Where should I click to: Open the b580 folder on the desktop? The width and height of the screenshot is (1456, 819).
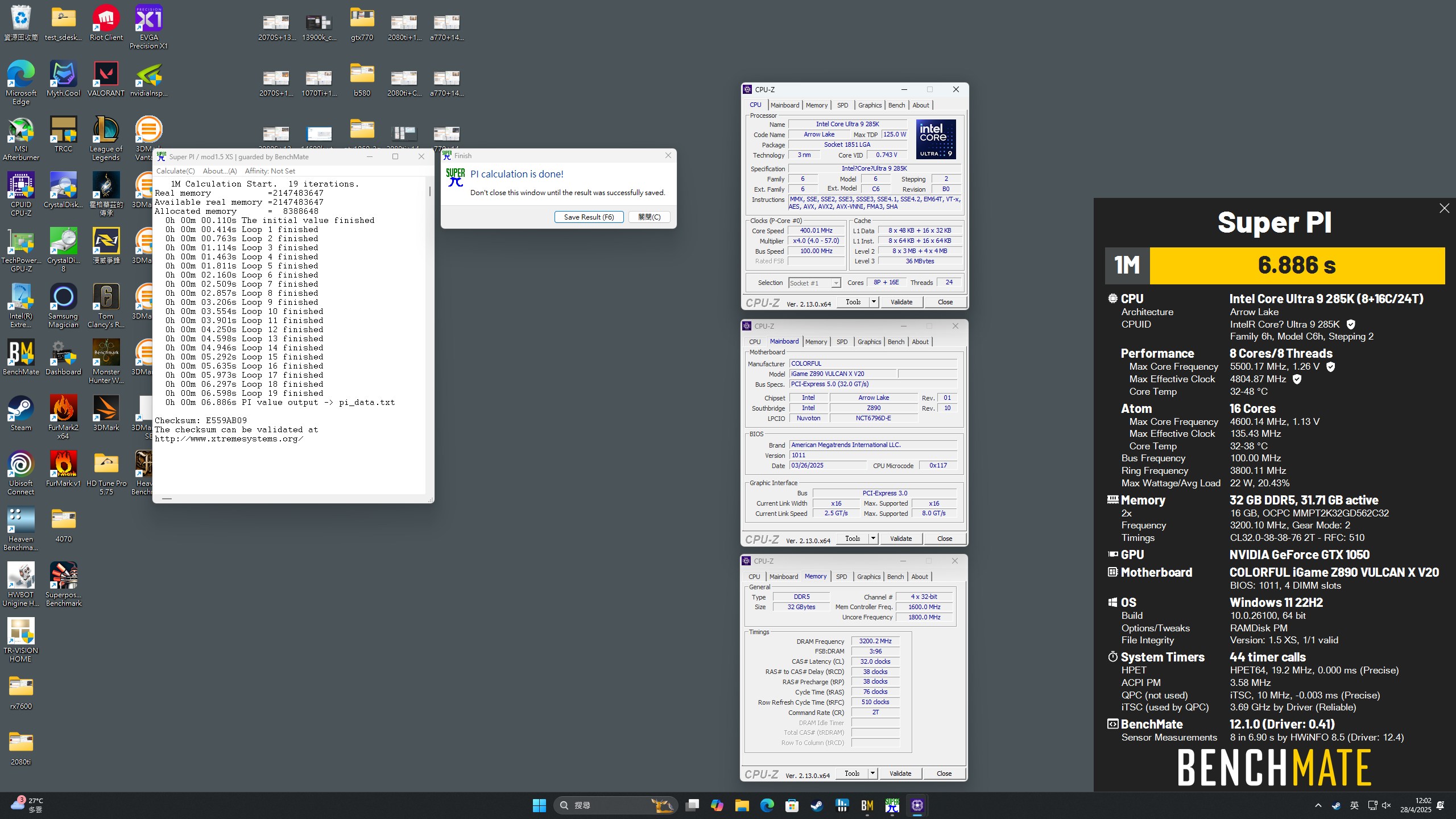(x=362, y=78)
